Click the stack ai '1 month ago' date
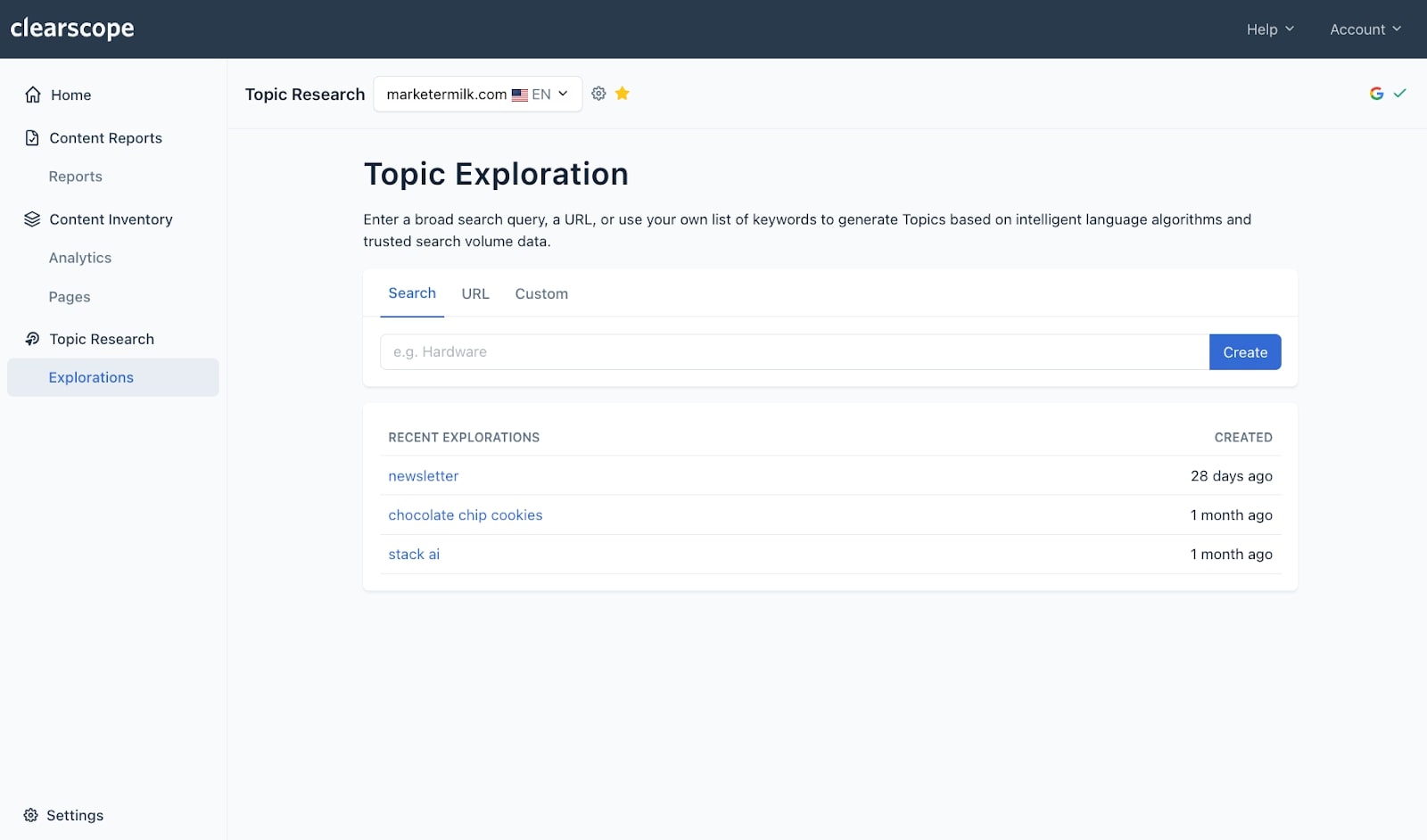The height and width of the screenshot is (840, 1427). tap(1232, 555)
